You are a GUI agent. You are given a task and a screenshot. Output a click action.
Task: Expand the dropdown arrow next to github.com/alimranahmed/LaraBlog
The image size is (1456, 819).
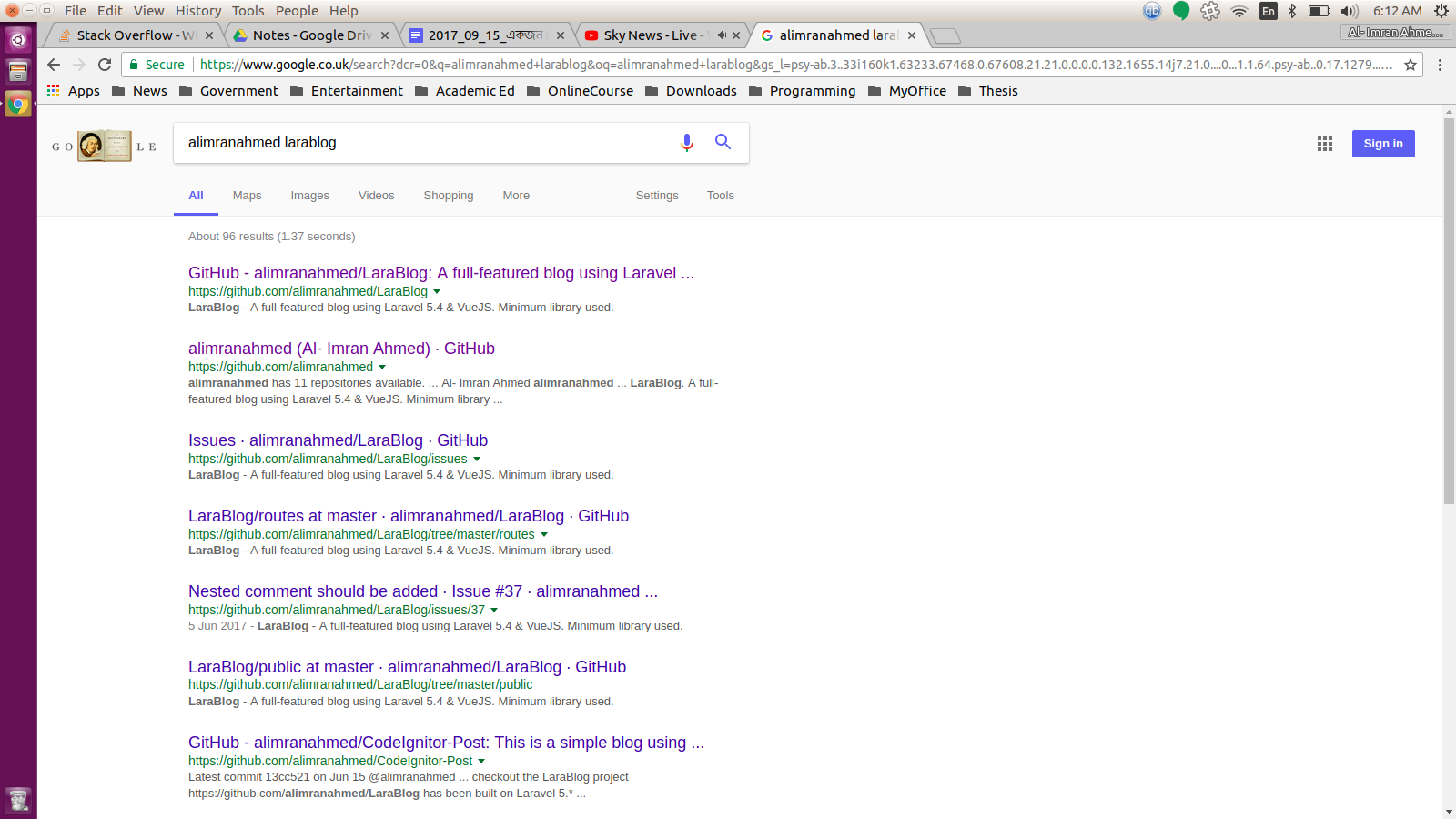tap(437, 292)
